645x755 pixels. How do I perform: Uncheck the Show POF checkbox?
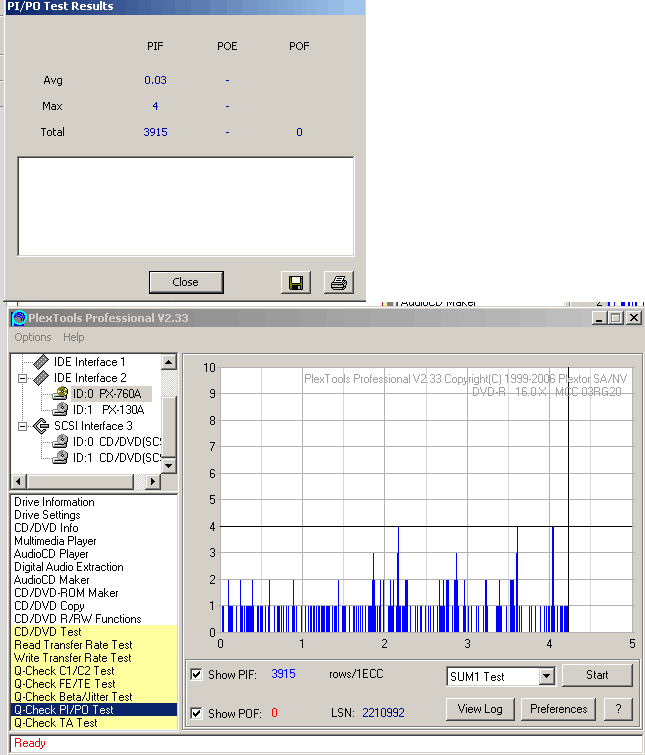[x=195, y=713]
